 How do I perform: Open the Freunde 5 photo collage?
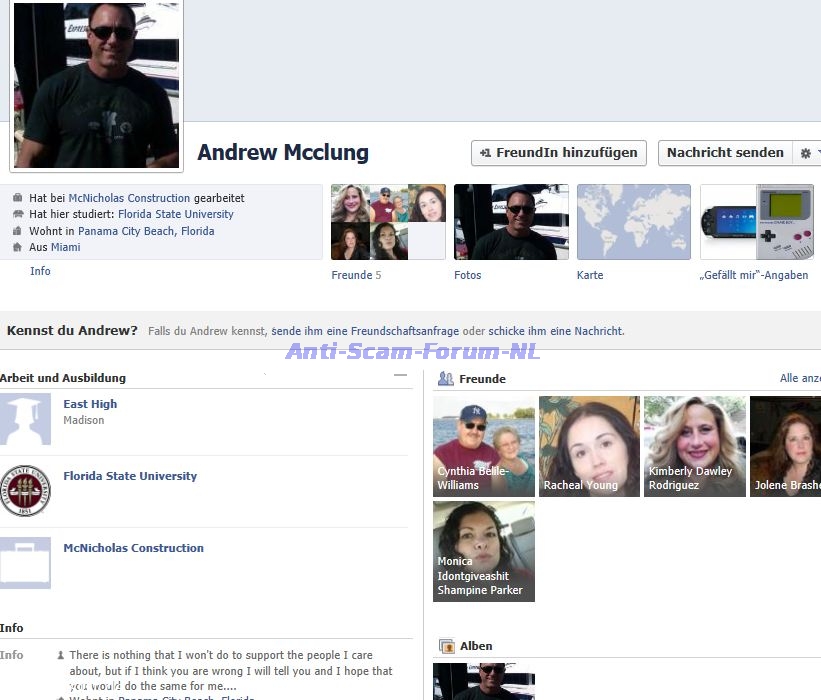(x=388, y=222)
